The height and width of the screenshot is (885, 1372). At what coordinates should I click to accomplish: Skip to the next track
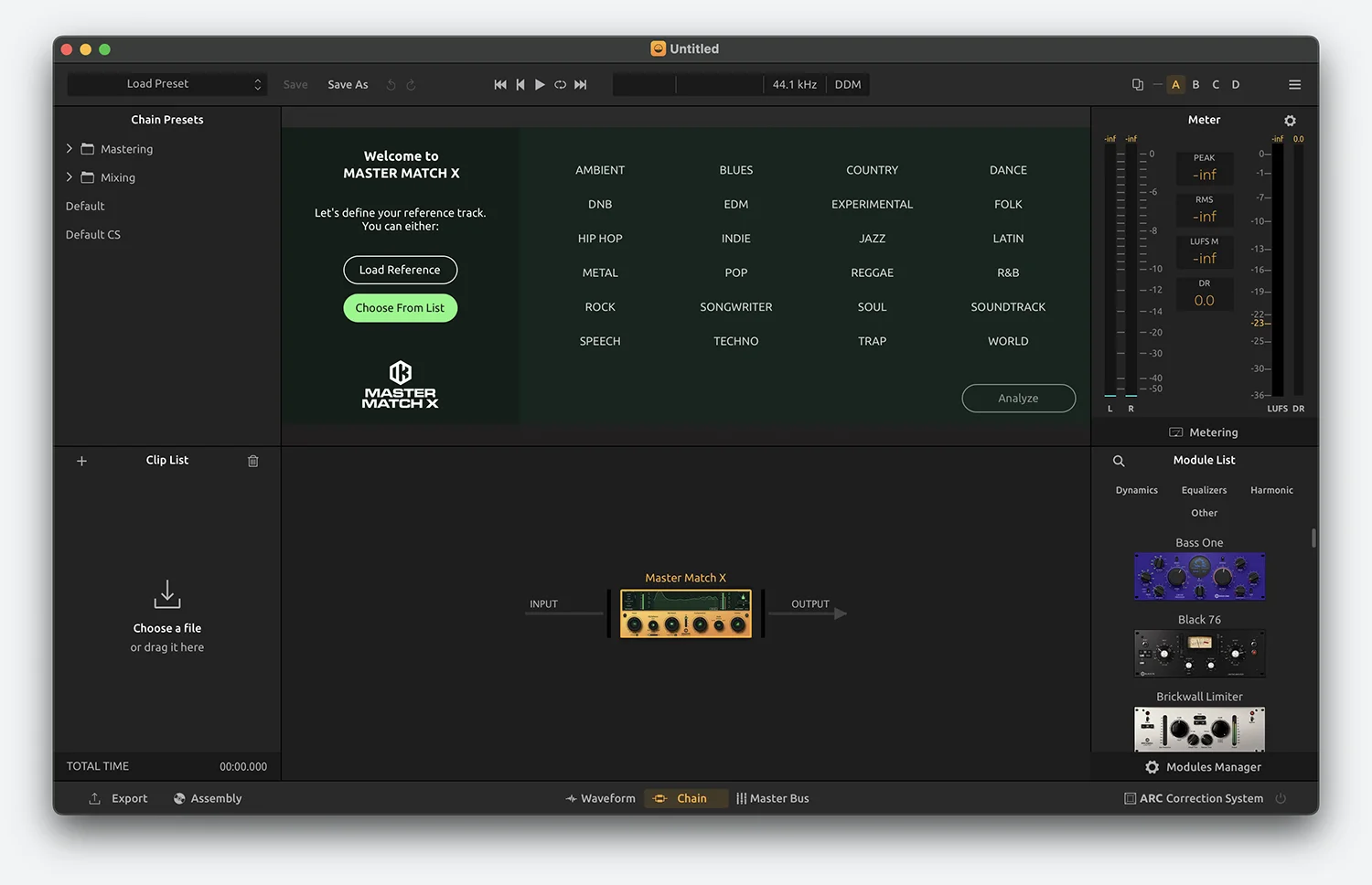(581, 84)
